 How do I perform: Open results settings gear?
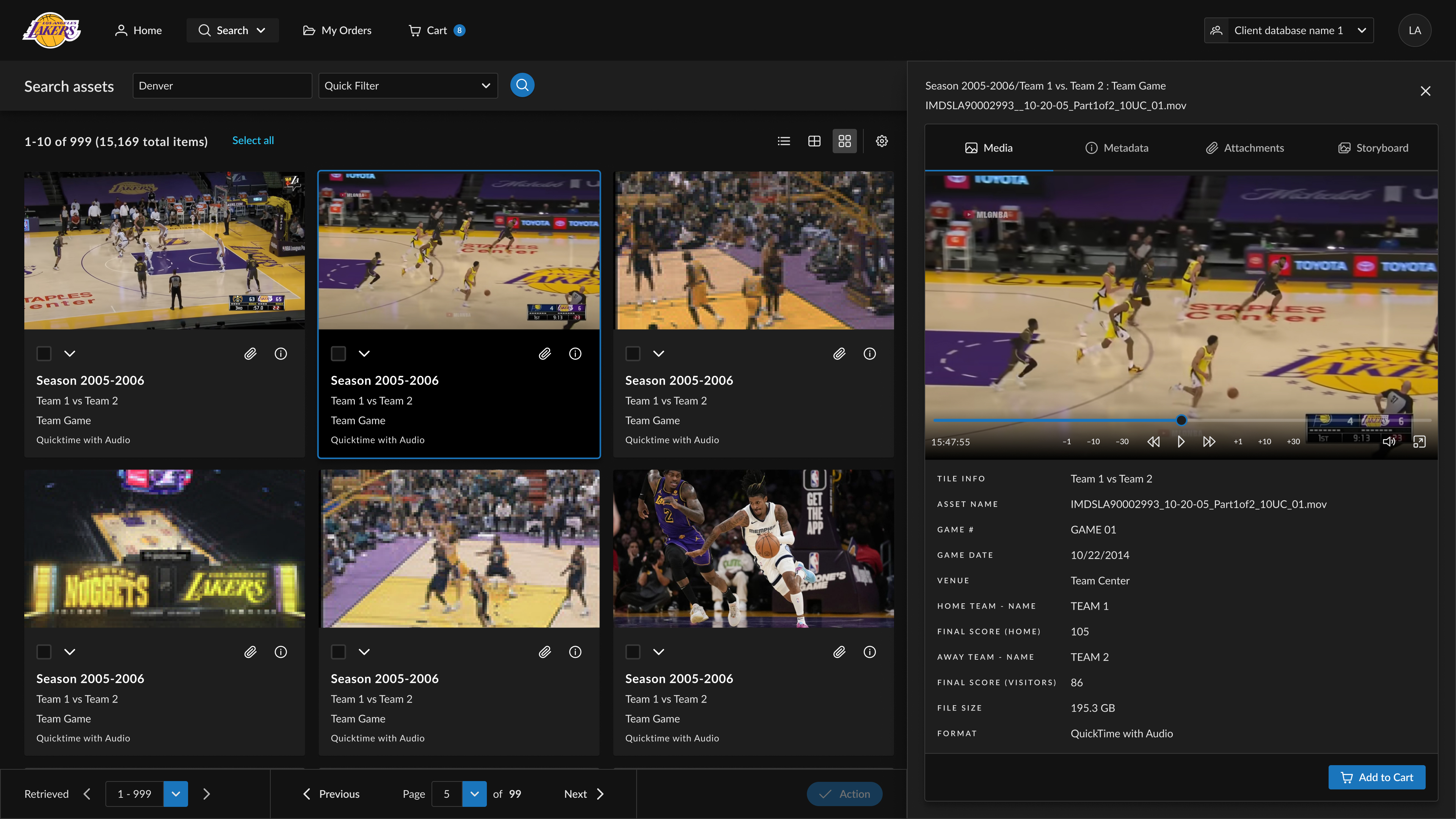pos(881,141)
